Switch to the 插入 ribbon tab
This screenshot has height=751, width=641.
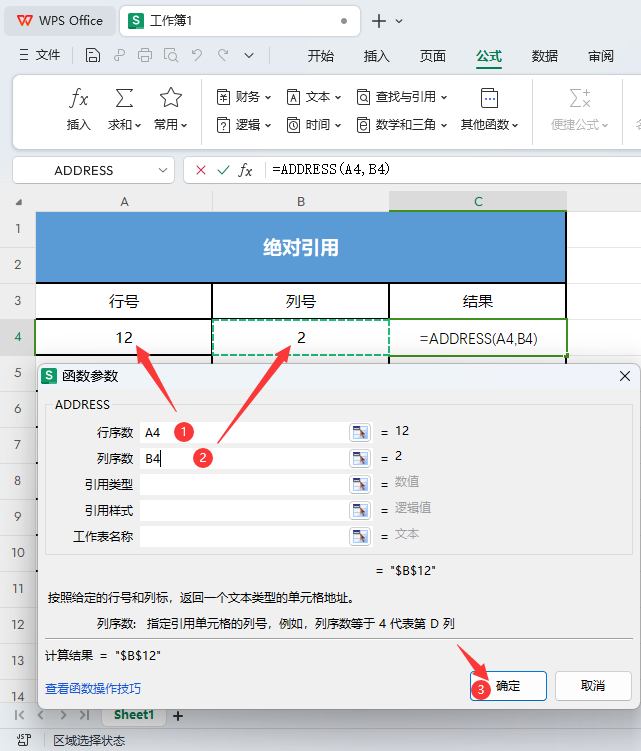pos(376,56)
